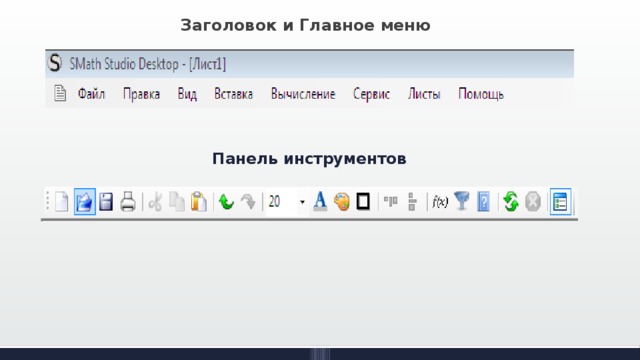Open the Листы menu
The width and height of the screenshot is (640, 360).
point(424,94)
